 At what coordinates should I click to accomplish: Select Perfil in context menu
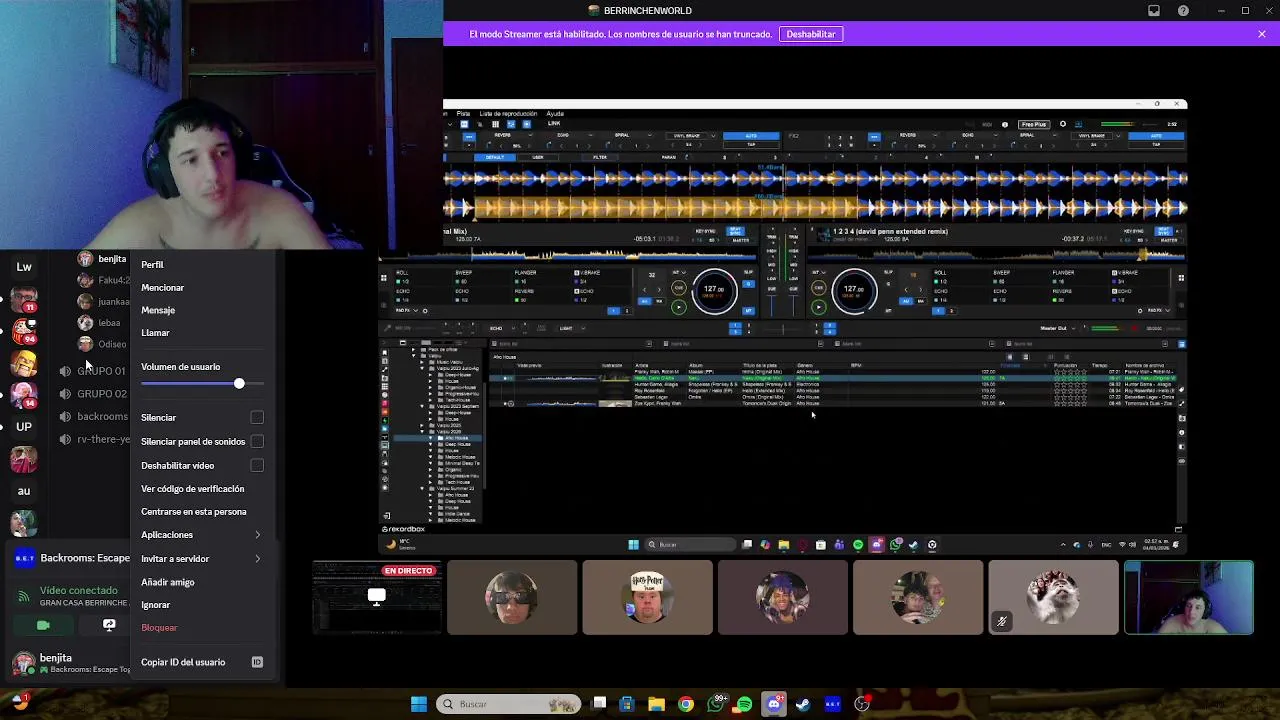201,264
